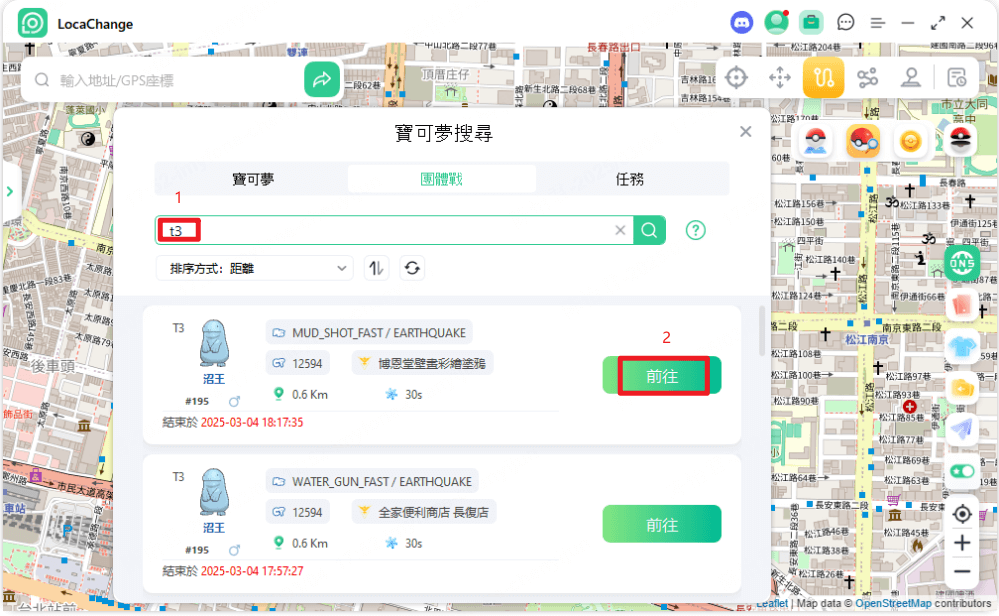Open the green toolbox icon in title bar
Viewport: 999px width, 616px height.
810,24
